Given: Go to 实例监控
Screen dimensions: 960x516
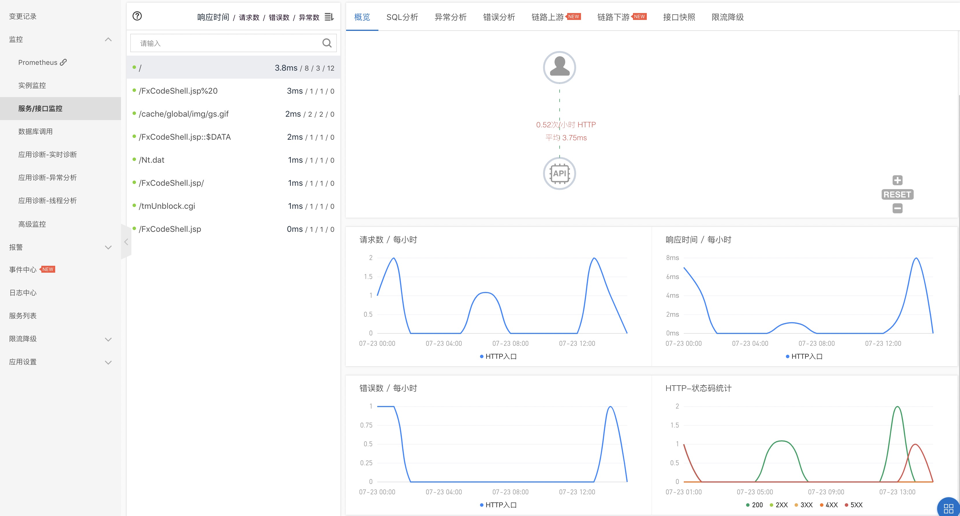Looking at the screenshot, I should click(x=32, y=86).
